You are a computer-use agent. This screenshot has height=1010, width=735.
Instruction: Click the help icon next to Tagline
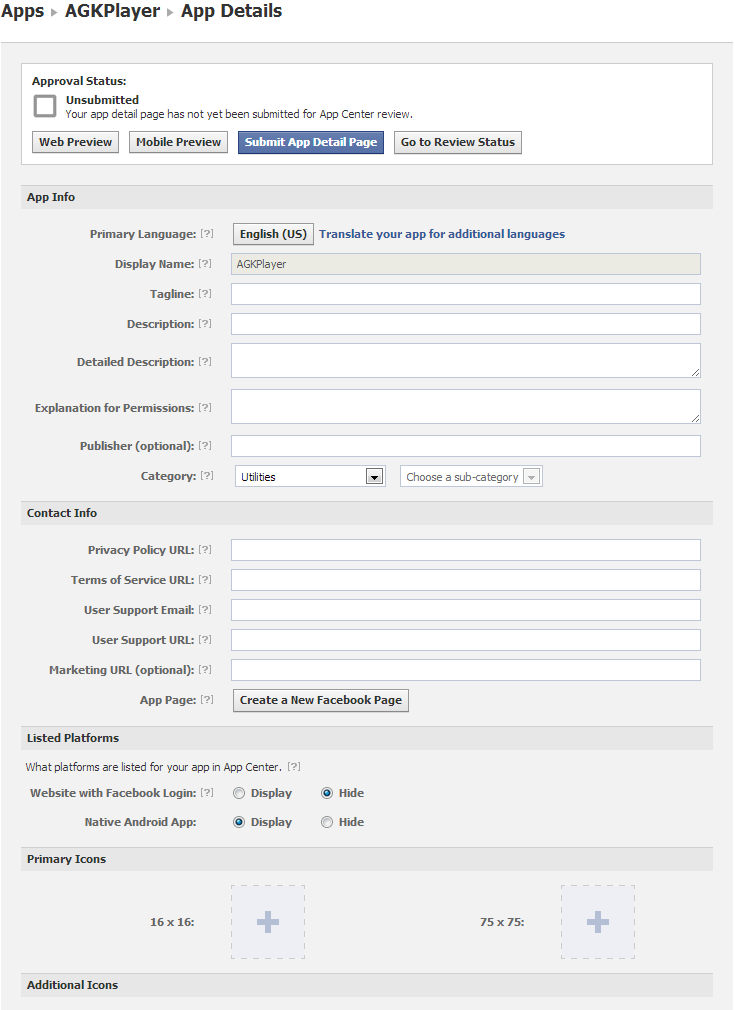tap(205, 294)
